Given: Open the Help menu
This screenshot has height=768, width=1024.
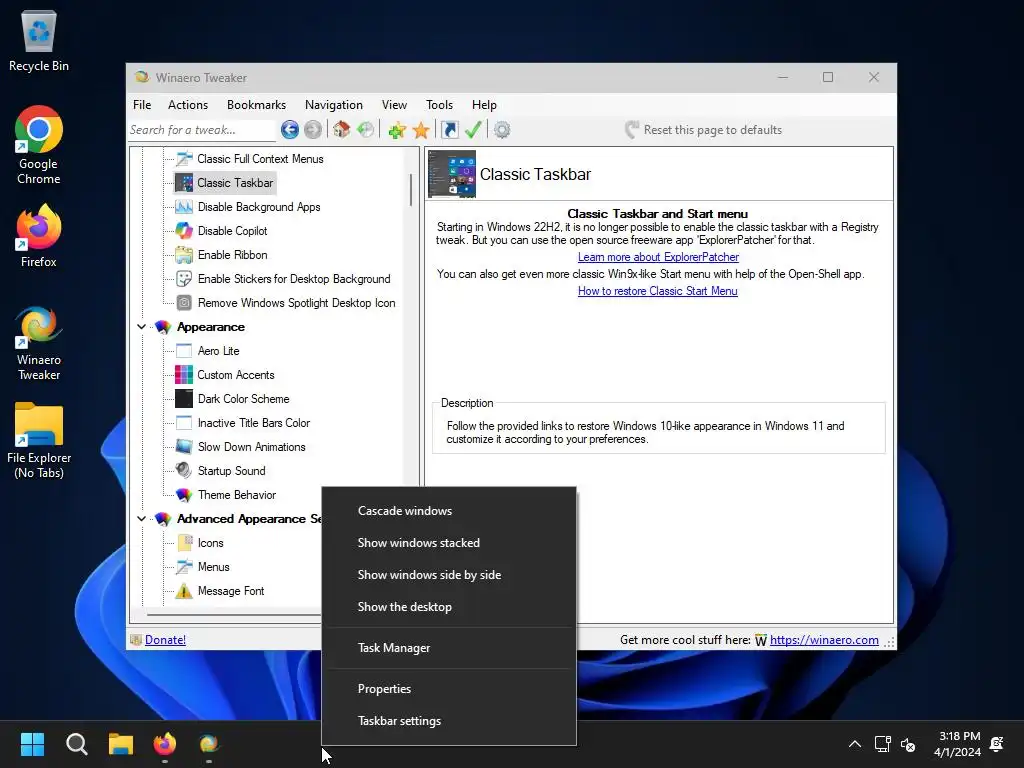Looking at the screenshot, I should (x=485, y=104).
